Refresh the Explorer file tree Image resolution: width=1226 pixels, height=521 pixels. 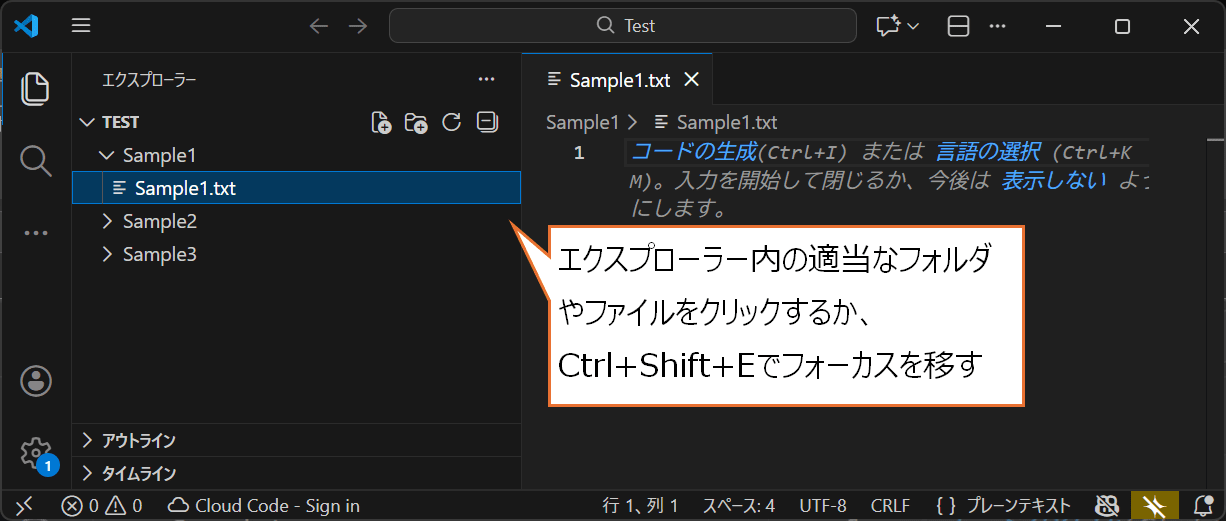click(x=451, y=122)
